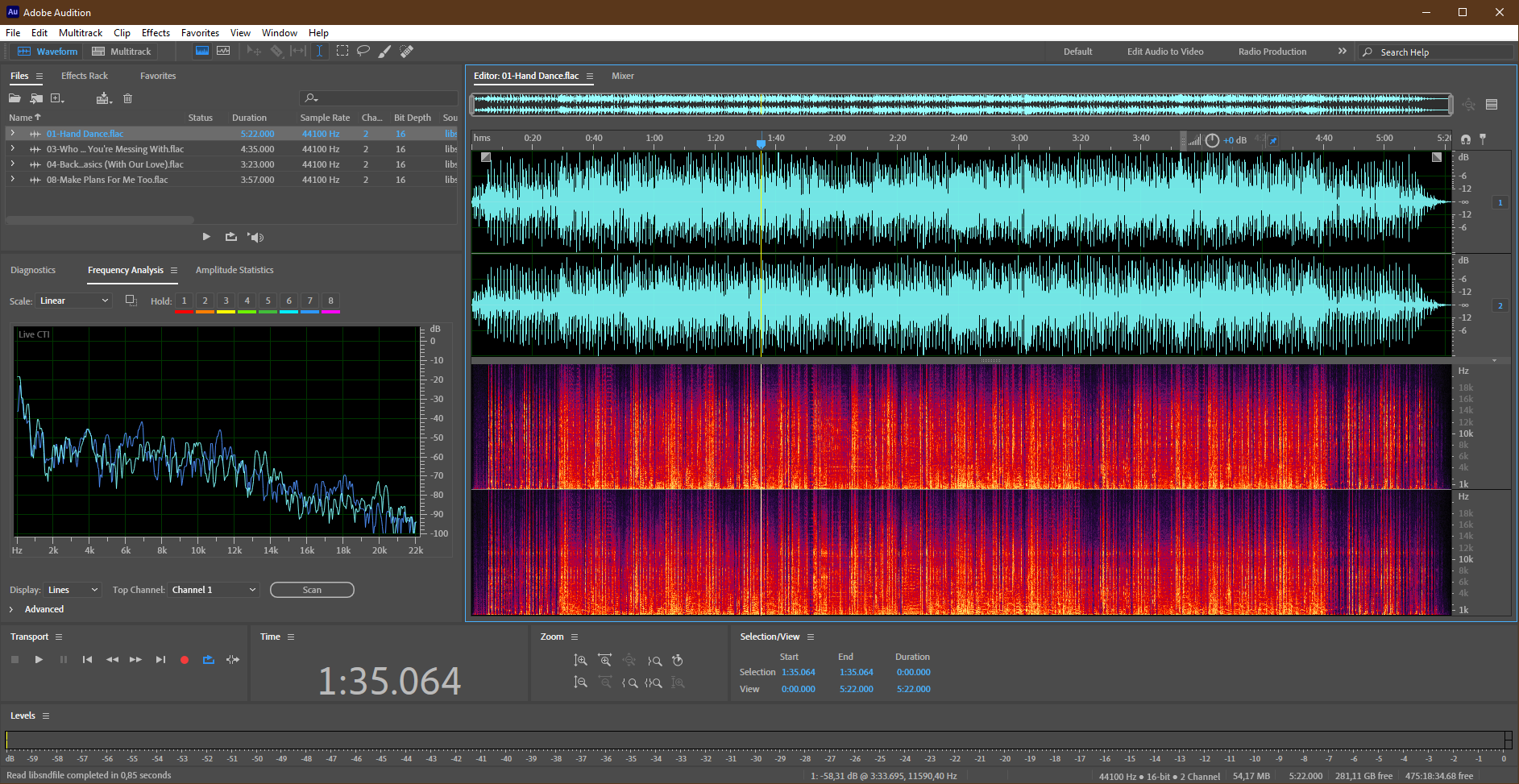The image size is (1519, 784).
Task: Click the Pause button in Transport
Action: pyautogui.click(x=64, y=659)
